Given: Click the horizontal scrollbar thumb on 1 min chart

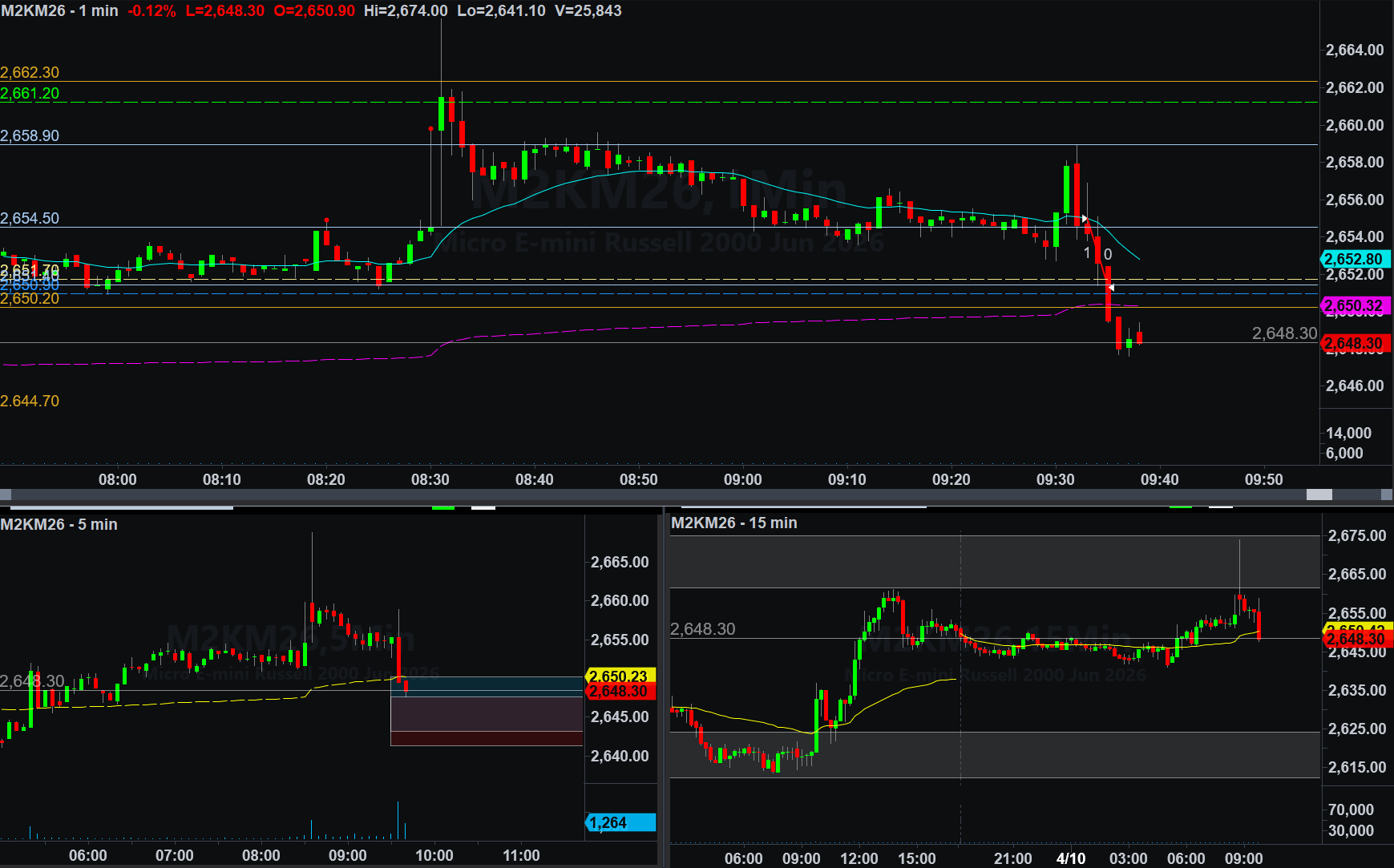Looking at the screenshot, I should 1319,495.
